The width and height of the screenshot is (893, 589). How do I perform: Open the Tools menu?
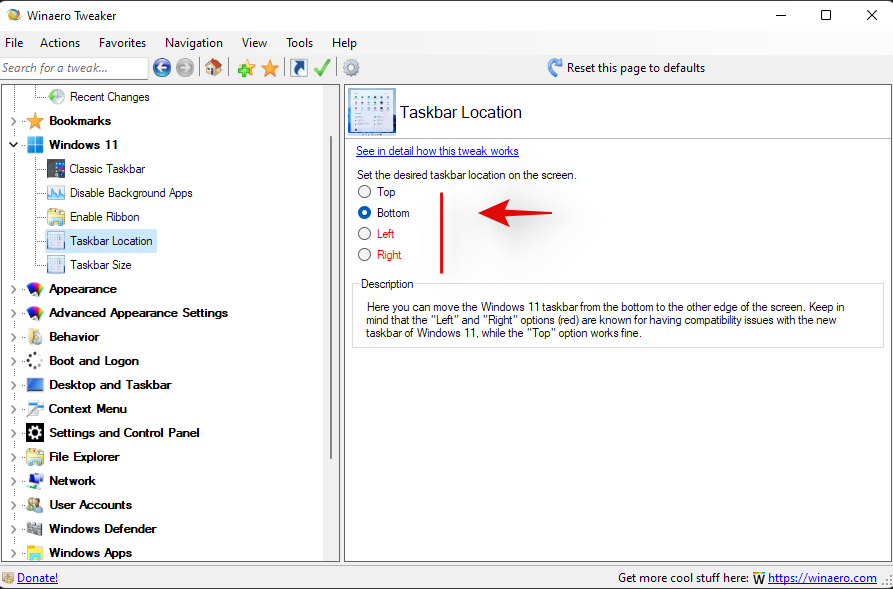tap(300, 43)
